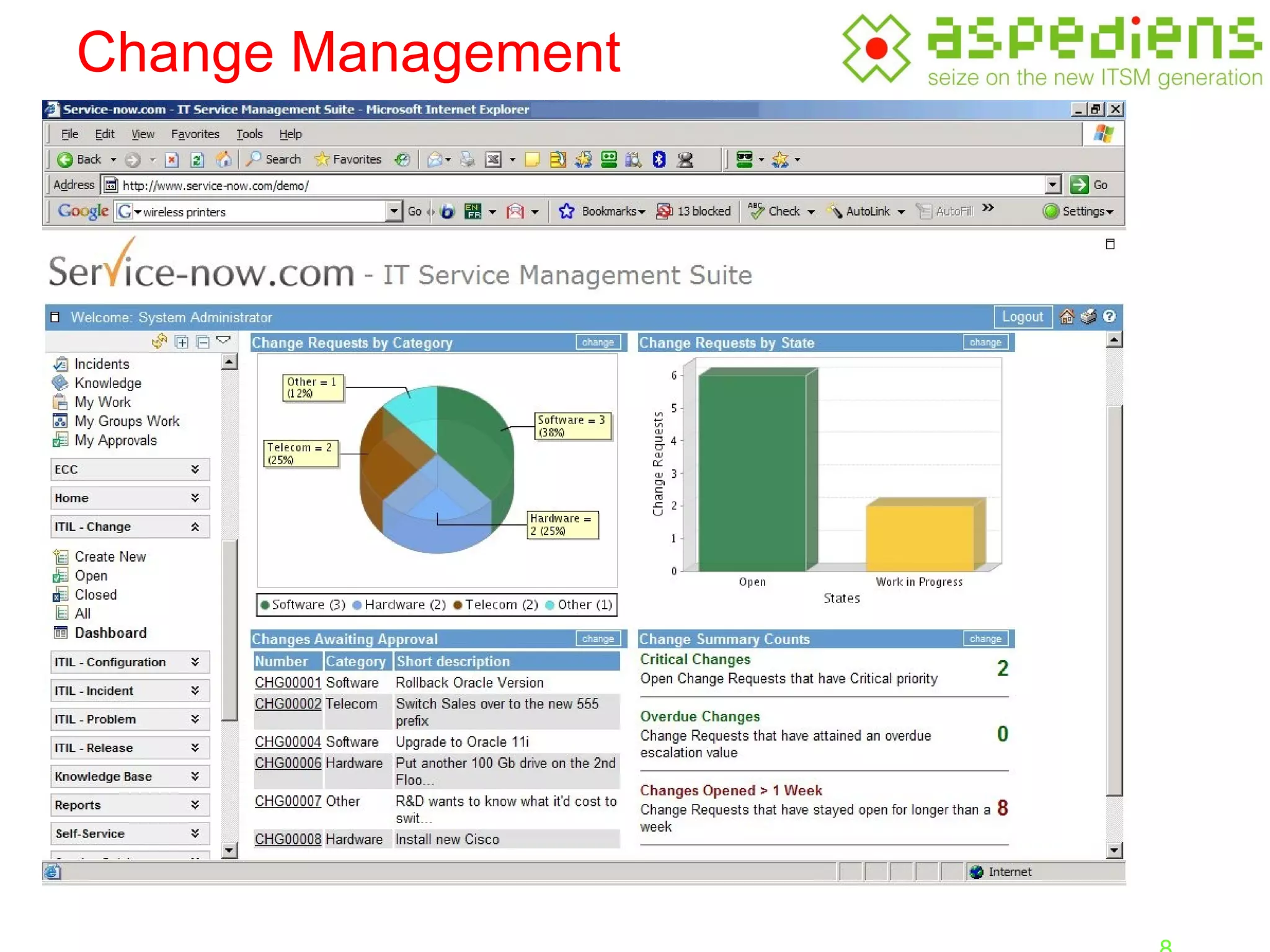1270x952 pixels.
Task: Click the Home icon beside Logout
Action: tap(1066, 317)
